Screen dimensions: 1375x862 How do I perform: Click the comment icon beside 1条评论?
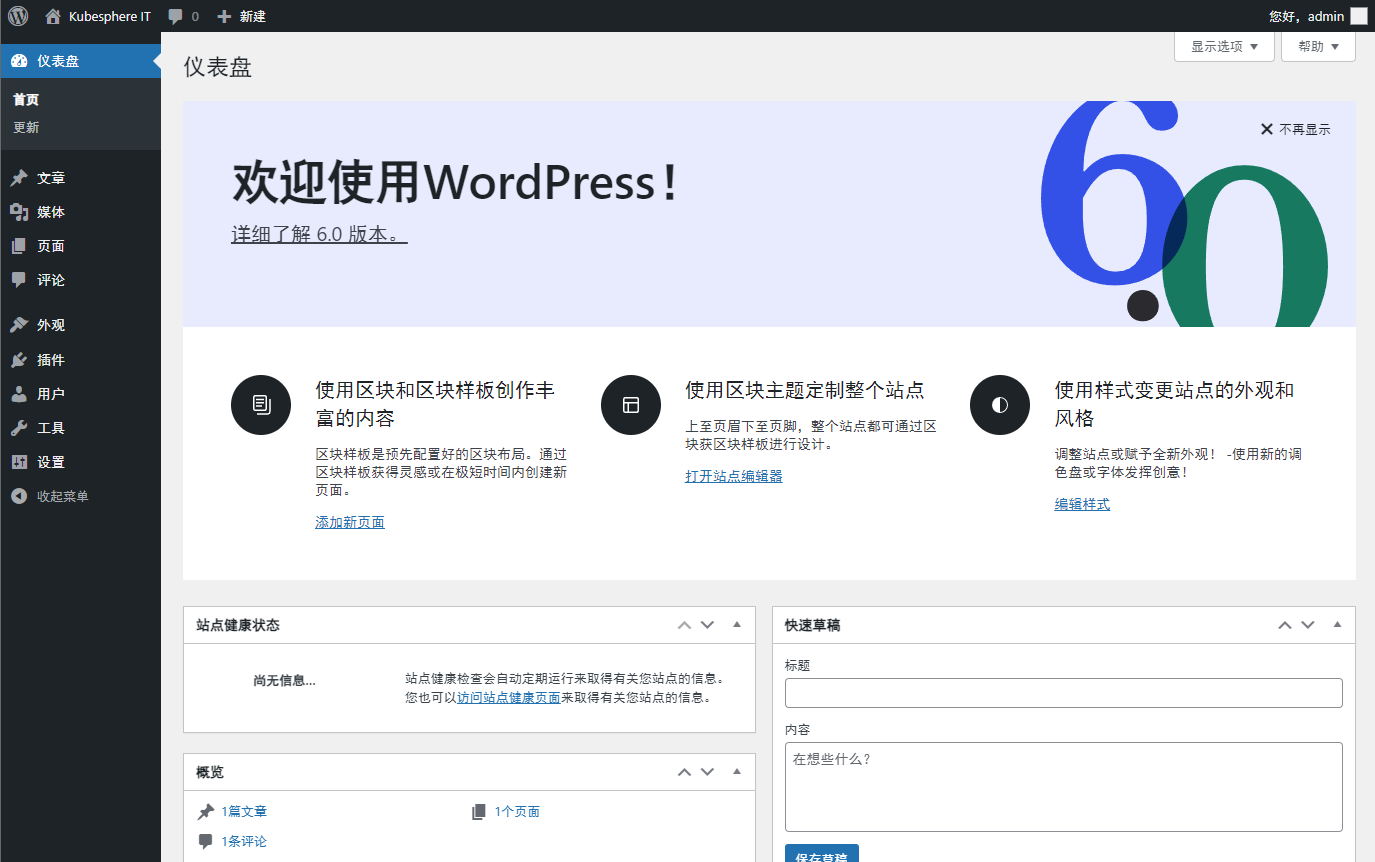(x=206, y=841)
